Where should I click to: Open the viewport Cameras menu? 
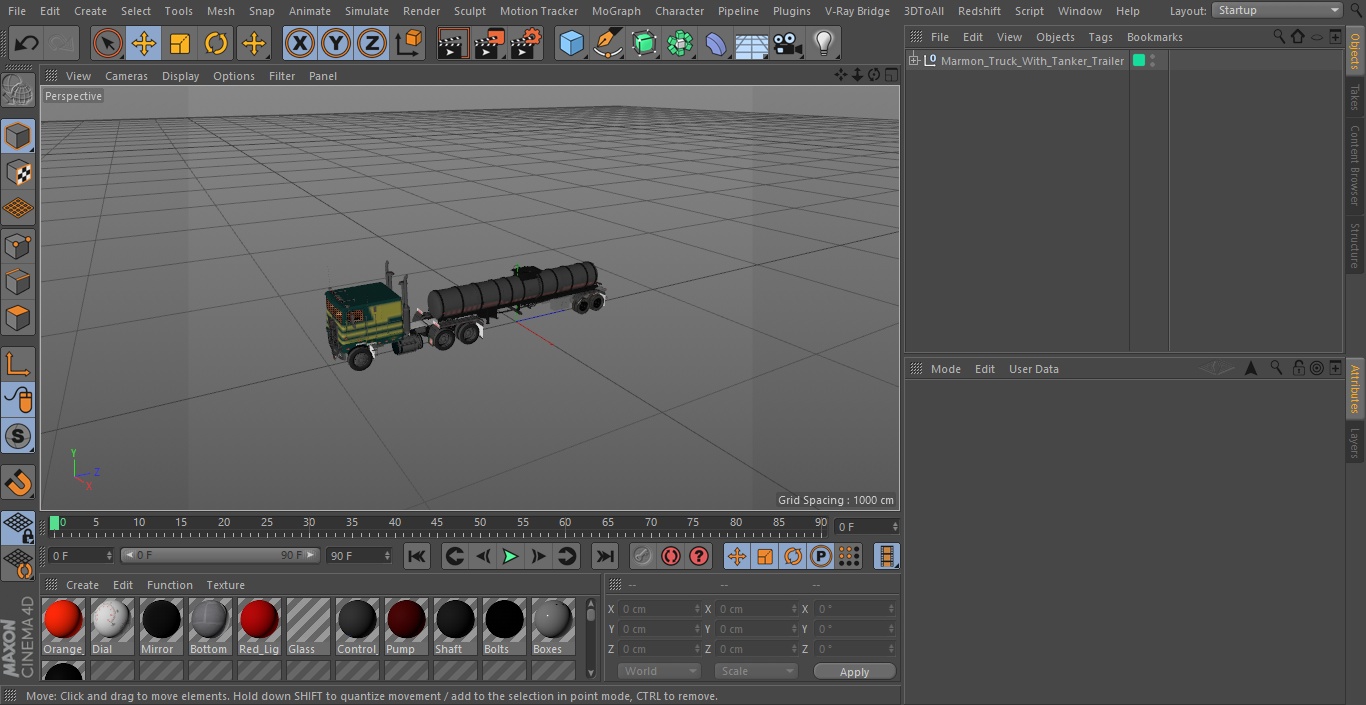point(126,76)
